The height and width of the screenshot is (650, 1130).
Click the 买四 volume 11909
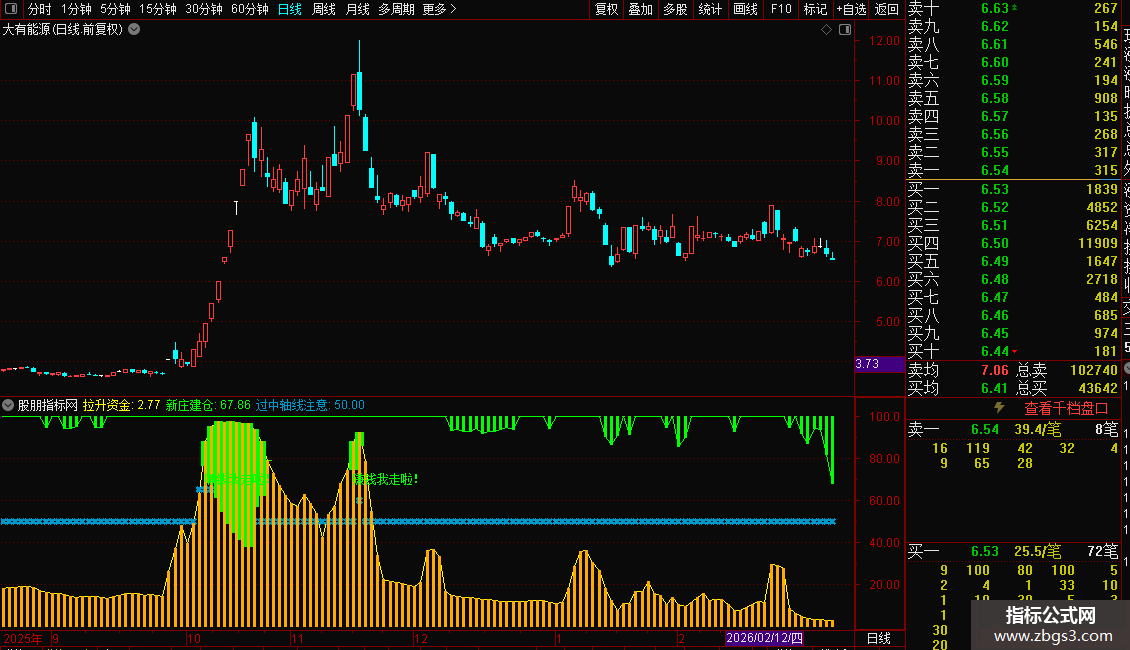tap(1098, 243)
